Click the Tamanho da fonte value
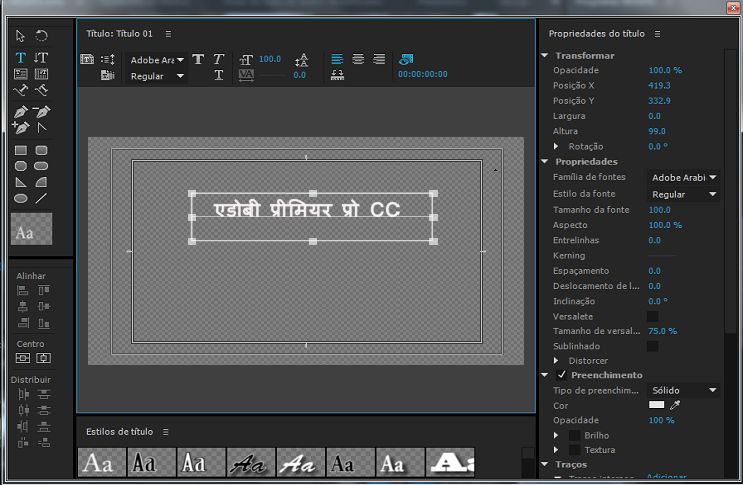 pyautogui.click(x=659, y=210)
